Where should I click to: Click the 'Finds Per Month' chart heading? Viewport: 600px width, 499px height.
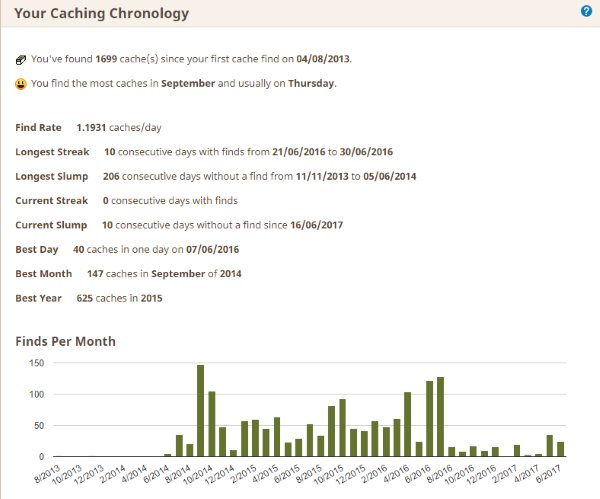point(65,341)
